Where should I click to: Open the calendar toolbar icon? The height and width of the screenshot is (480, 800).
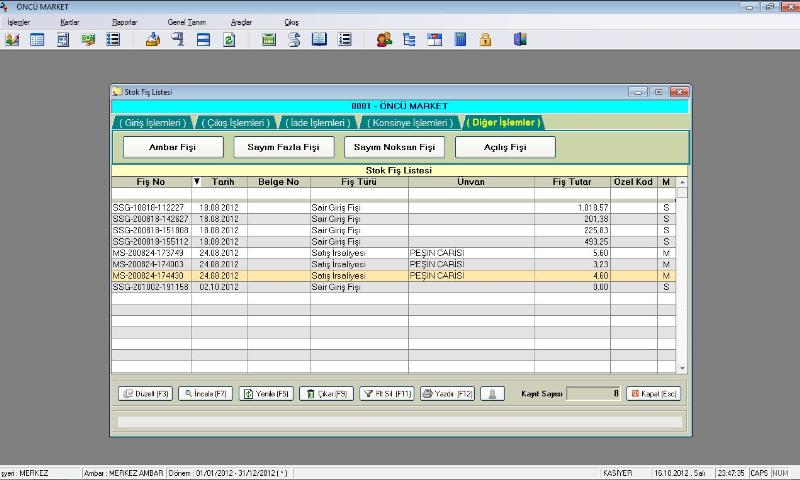pyautogui.click(x=435, y=40)
